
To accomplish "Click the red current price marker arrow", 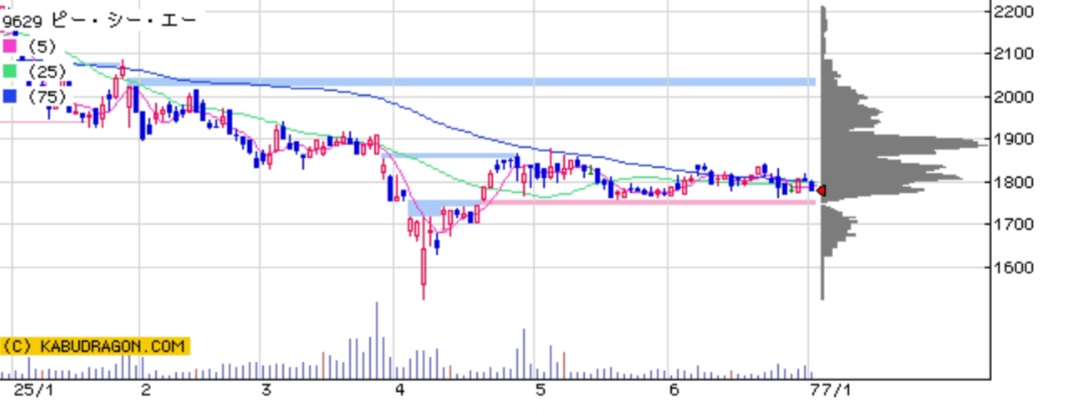I will point(820,190).
